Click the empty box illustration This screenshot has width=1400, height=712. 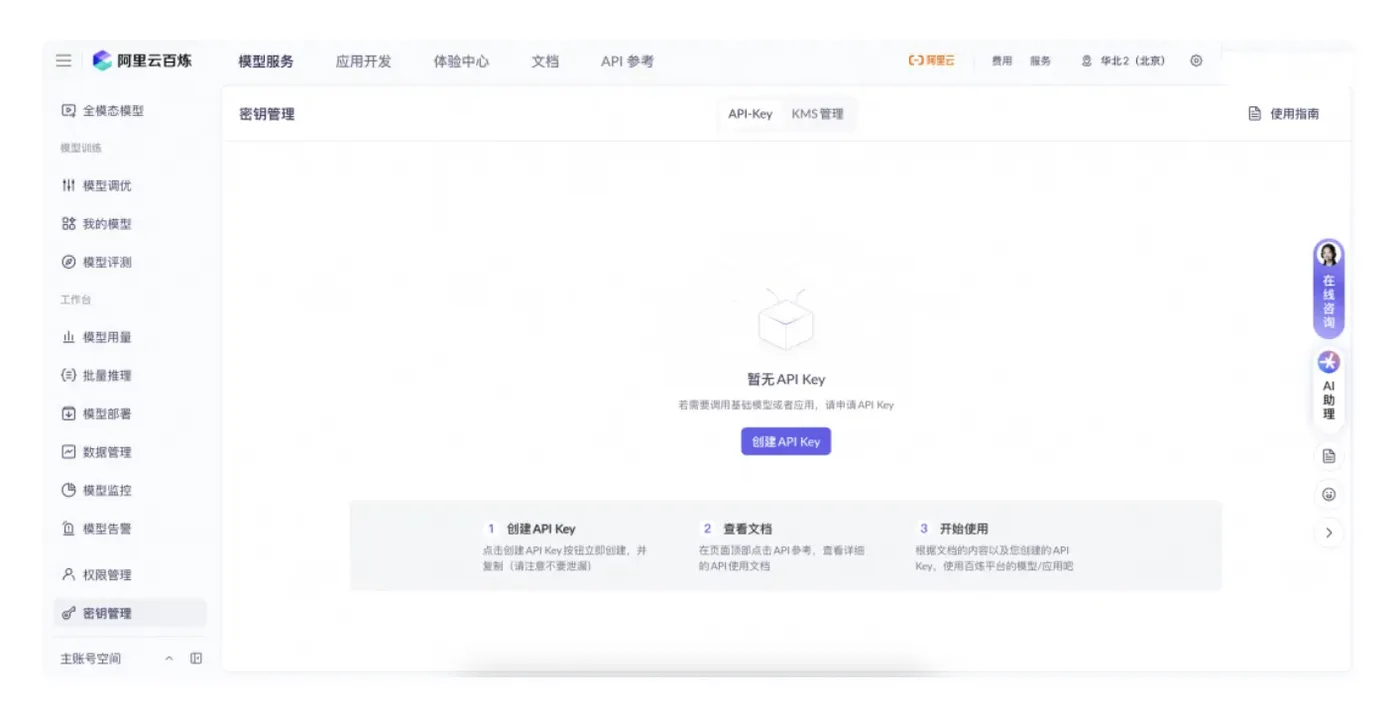786,320
